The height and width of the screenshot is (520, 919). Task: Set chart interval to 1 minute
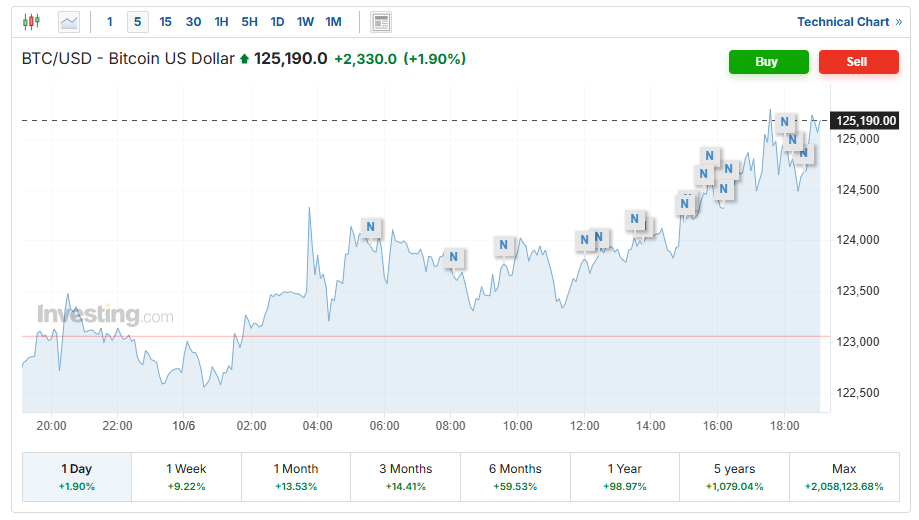tap(110, 22)
